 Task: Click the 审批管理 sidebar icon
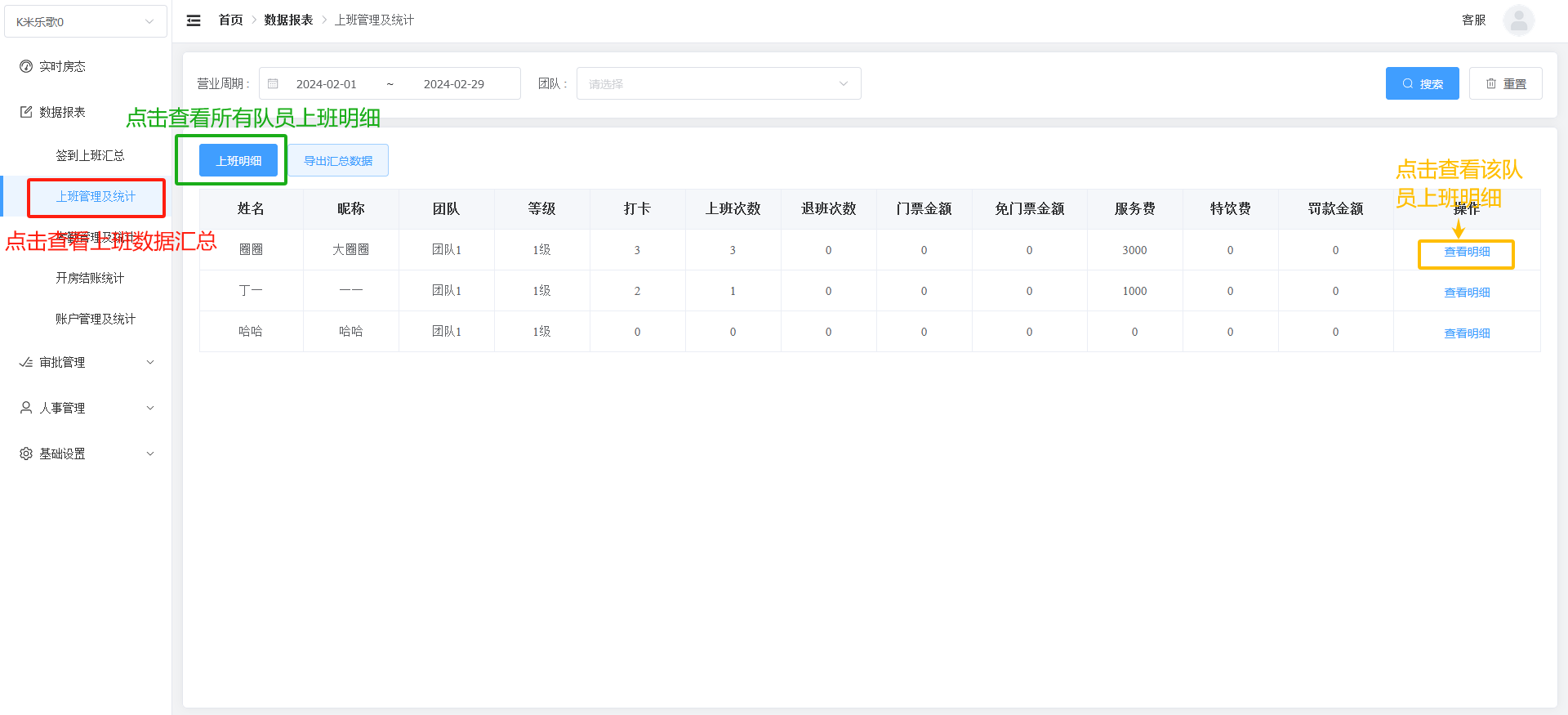coord(26,362)
